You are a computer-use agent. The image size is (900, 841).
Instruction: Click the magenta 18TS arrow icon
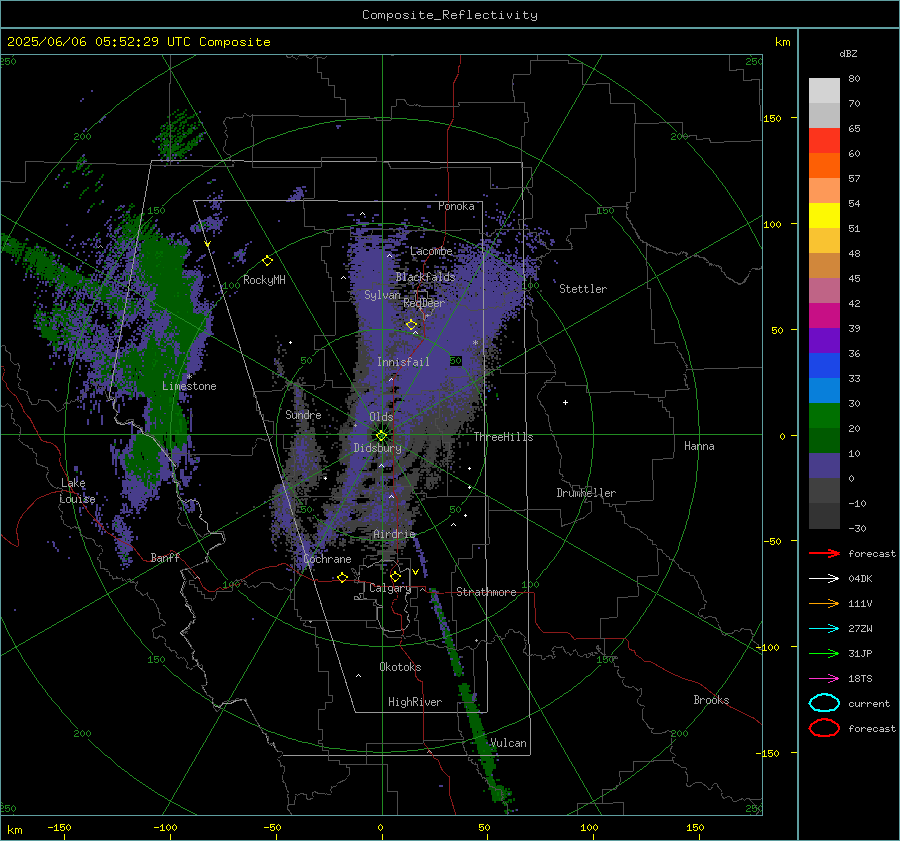[x=824, y=679]
